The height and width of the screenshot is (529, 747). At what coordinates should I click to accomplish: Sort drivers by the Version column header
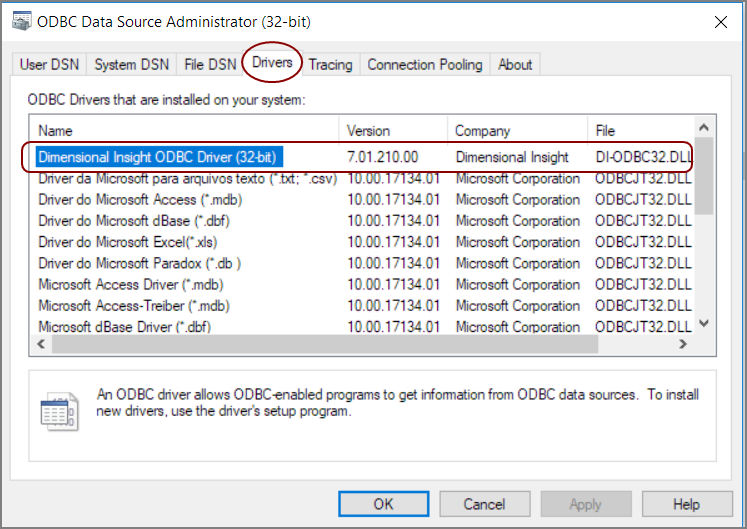(x=393, y=131)
